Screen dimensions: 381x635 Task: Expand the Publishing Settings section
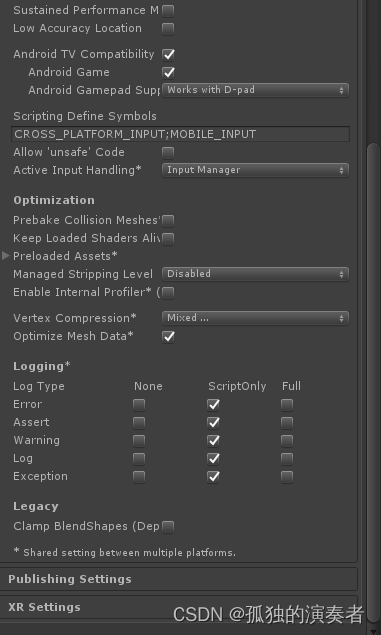pos(179,579)
